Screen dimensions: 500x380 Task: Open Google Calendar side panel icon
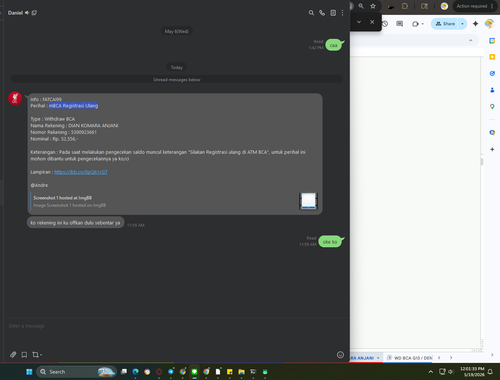[x=492, y=41]
